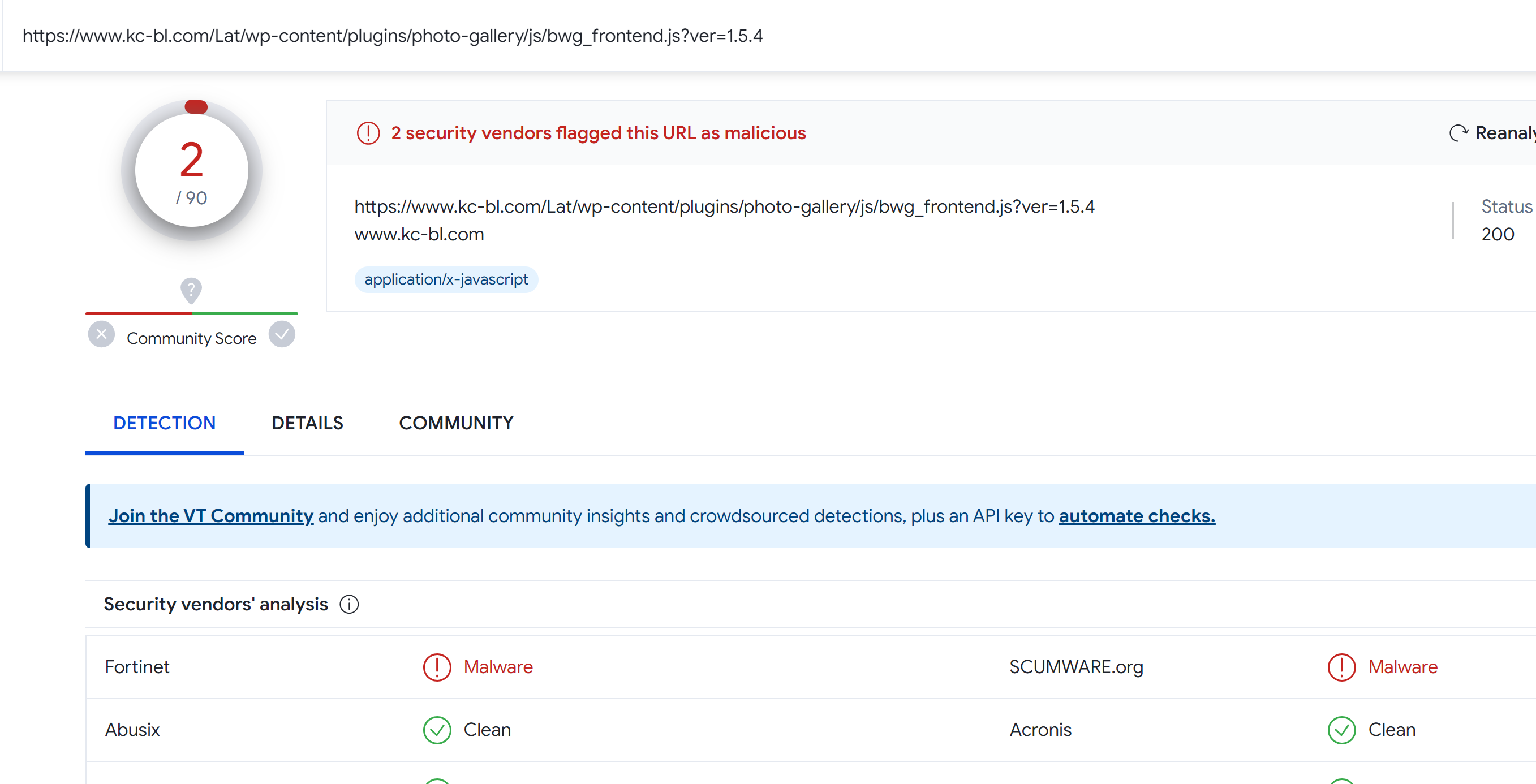
Task: Open the COMMUNITY tab
Action: (x=456, y=423)
